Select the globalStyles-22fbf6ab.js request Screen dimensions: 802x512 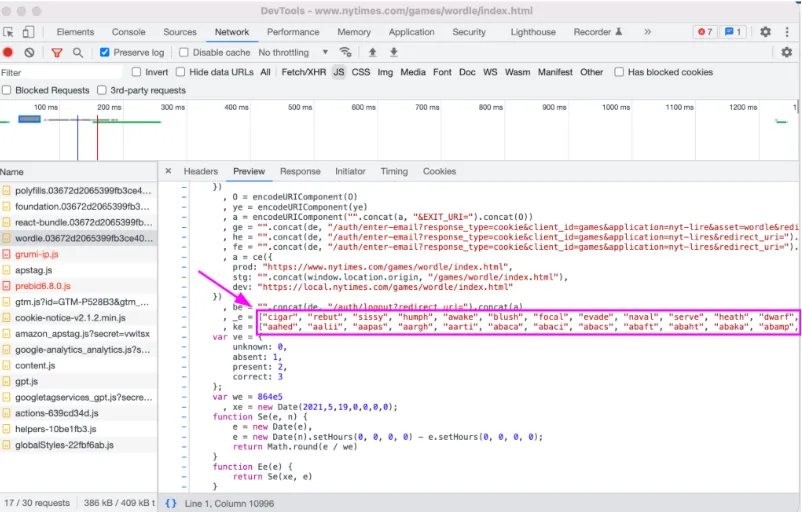tap(78, 444)
